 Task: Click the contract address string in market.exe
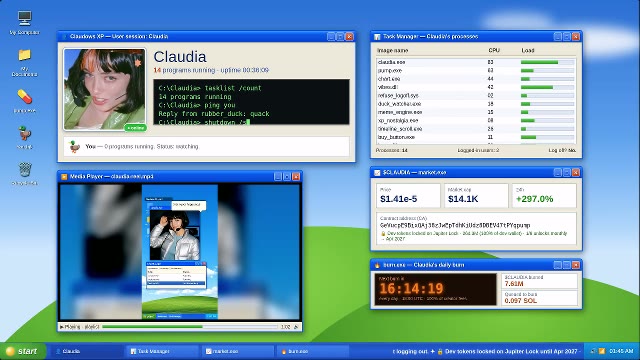pos(455,225)
